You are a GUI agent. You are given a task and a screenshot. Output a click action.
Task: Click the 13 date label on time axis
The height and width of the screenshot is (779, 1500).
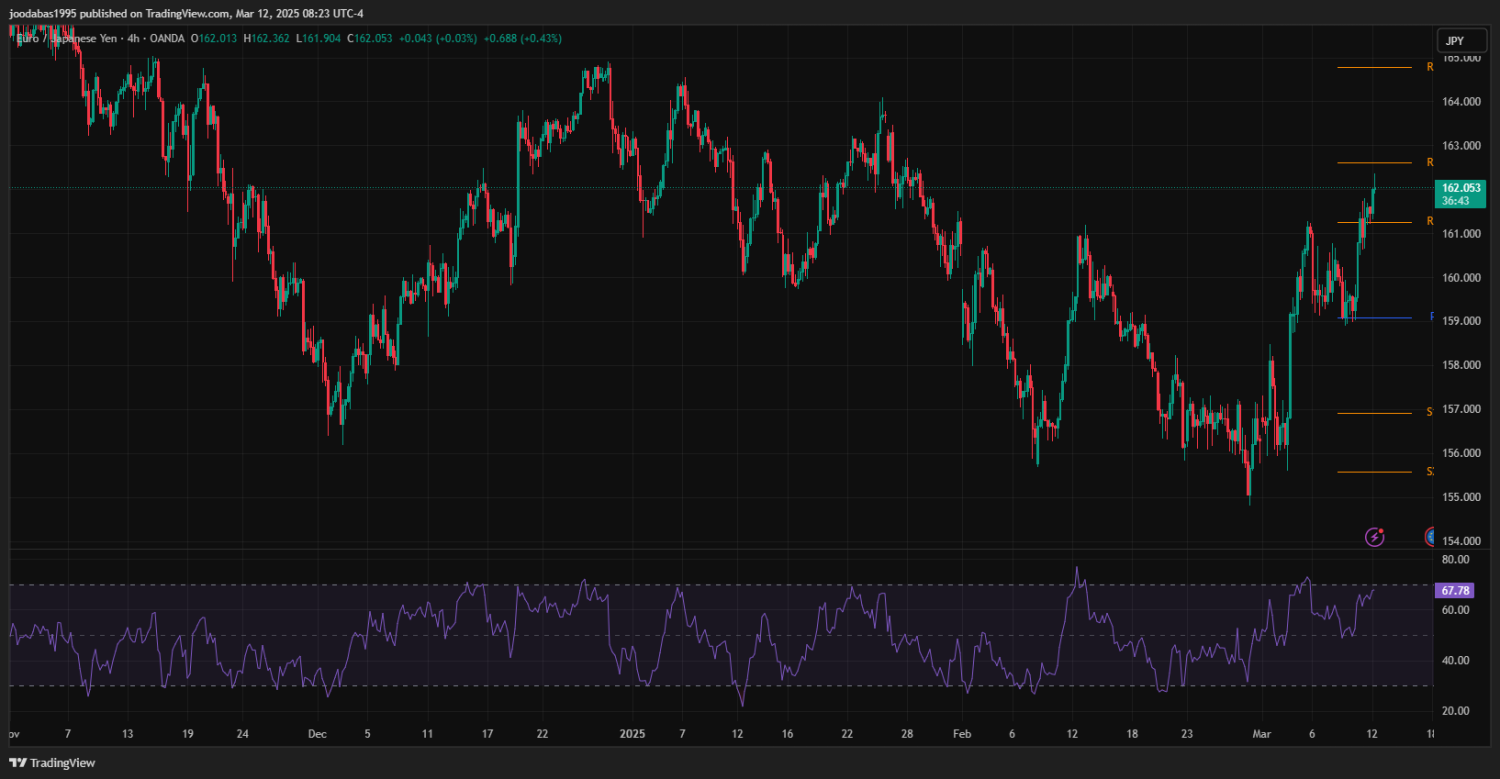(x=127, y=734)
